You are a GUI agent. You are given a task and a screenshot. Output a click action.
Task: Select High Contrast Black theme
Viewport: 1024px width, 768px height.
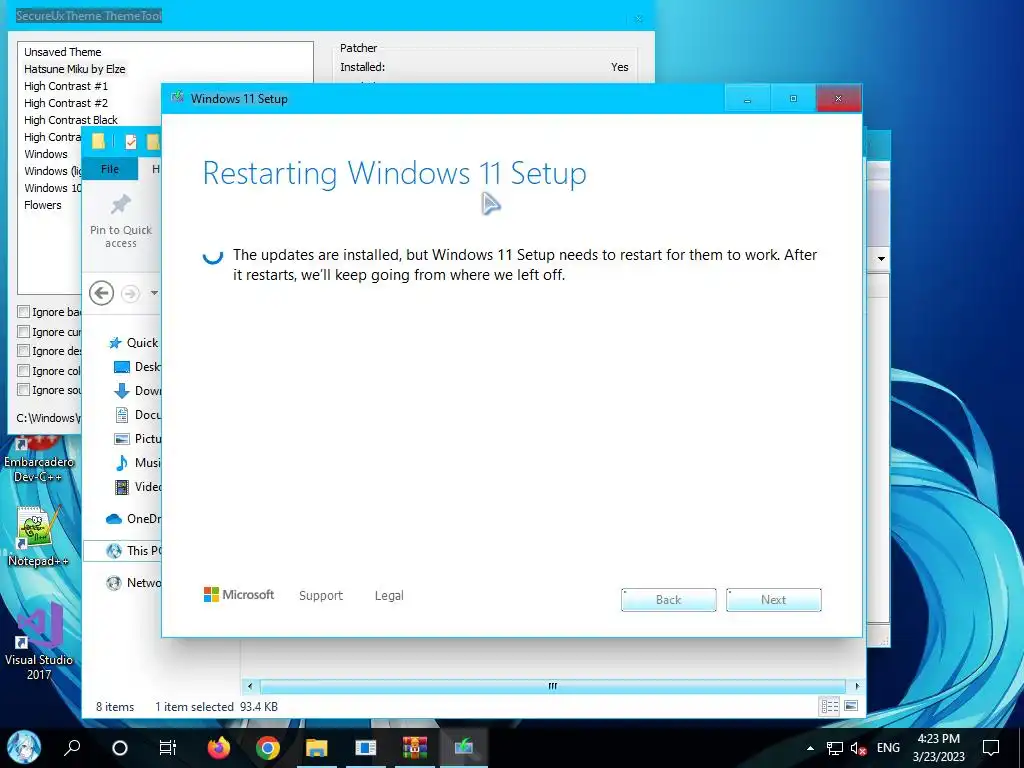71,120
